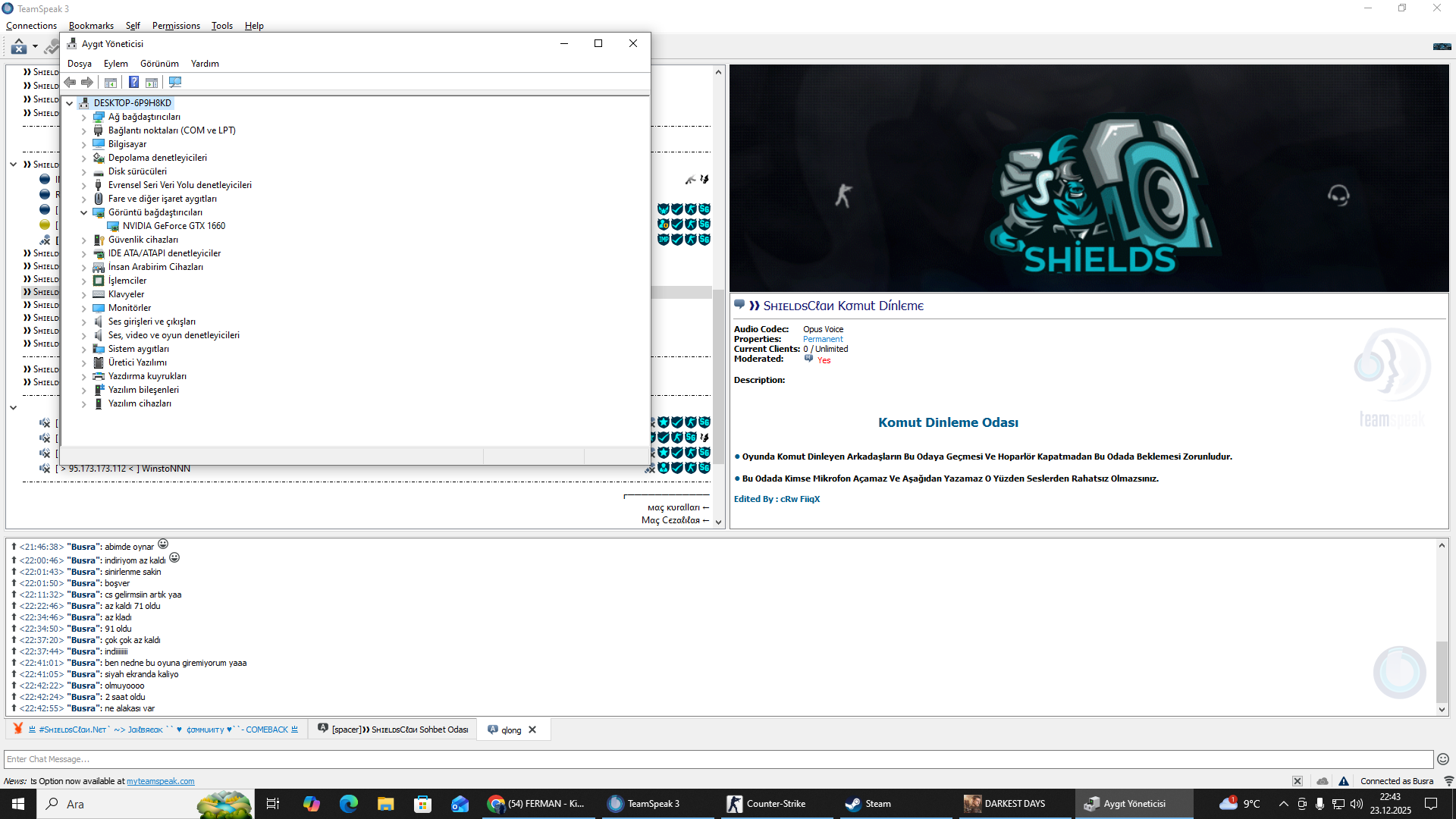Image resolution: width=1456 pixels, height=819 pixels.
Task: Click Edited By : cRw FiiqX link
Action: [x=777, y=499]
